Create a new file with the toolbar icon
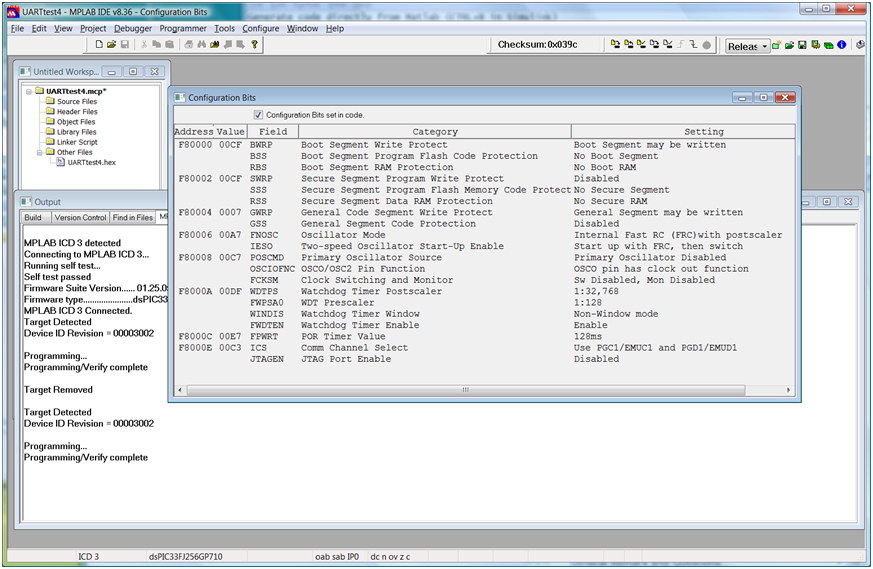873x569 pixels. tap(99, 44)
